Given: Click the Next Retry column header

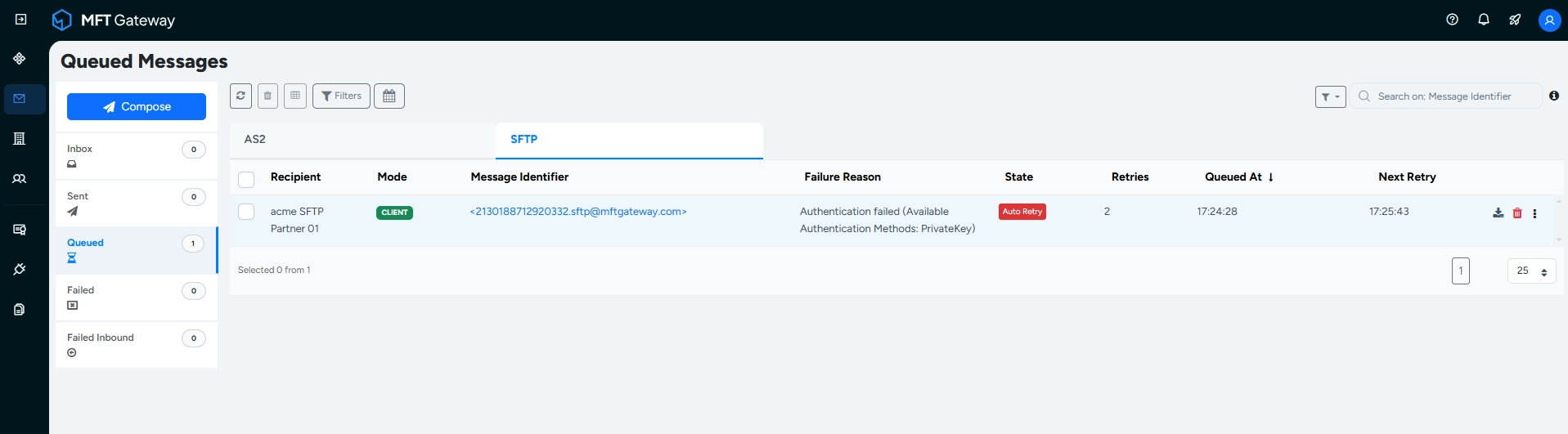Looking at the screenshot, I should click(x=1407, y=177).
